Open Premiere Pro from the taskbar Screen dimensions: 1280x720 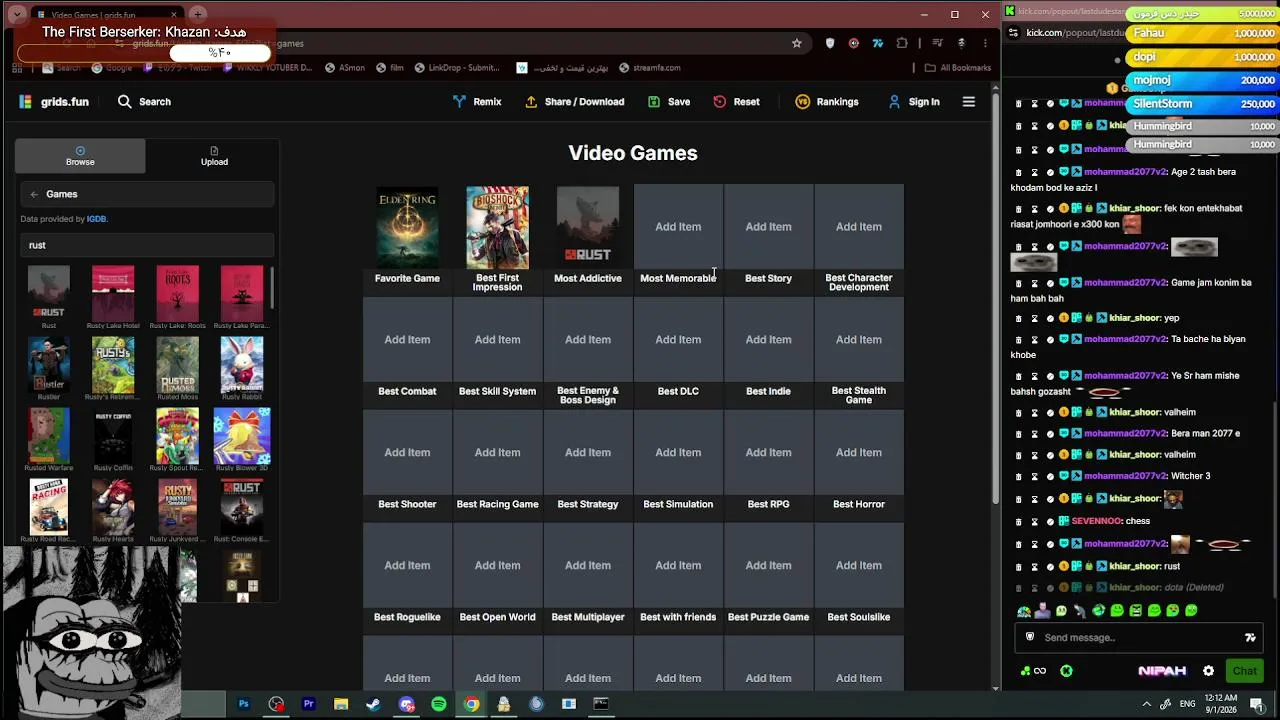click(308, 704)
